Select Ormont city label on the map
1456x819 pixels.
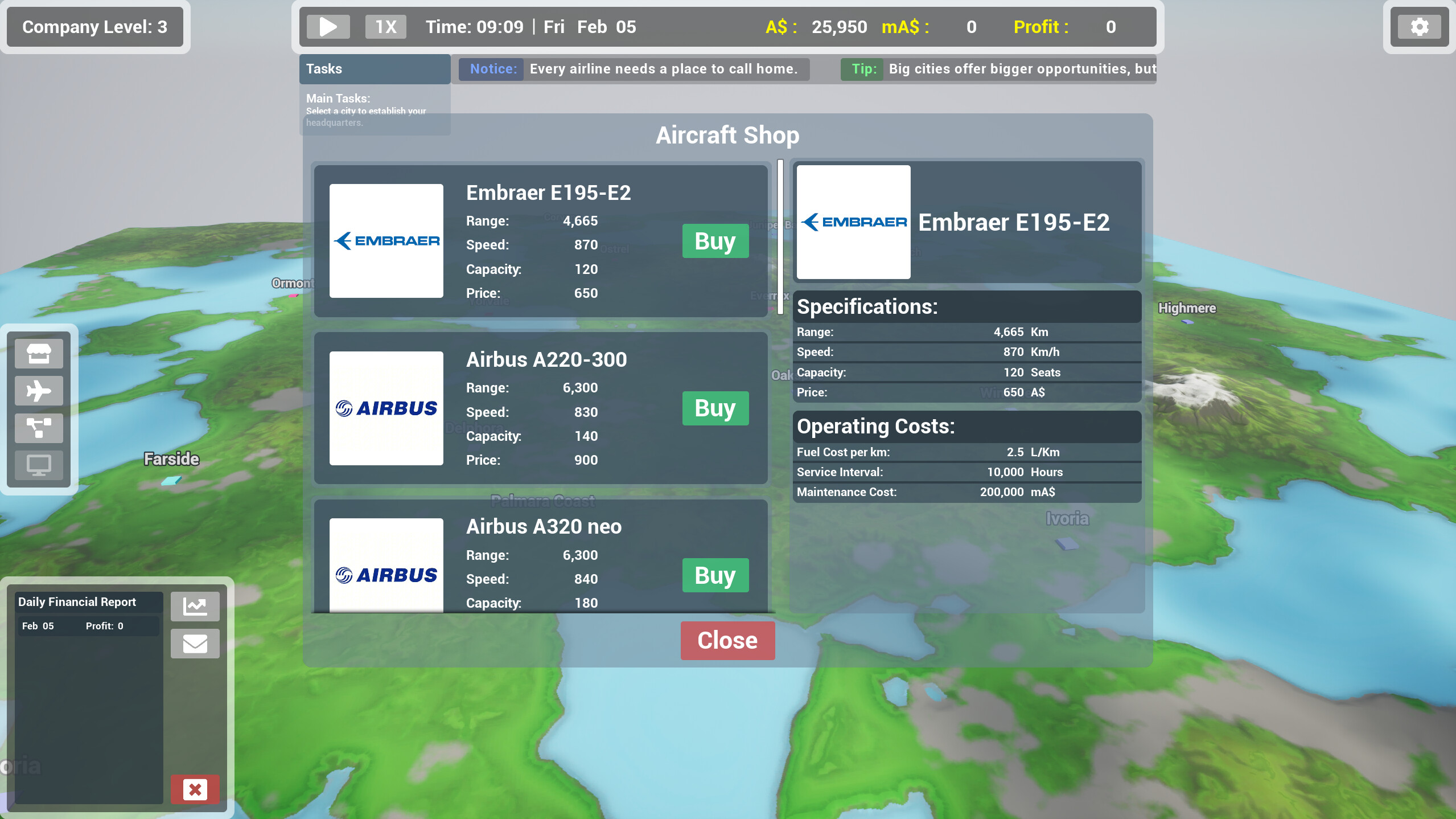coord(293,283)
